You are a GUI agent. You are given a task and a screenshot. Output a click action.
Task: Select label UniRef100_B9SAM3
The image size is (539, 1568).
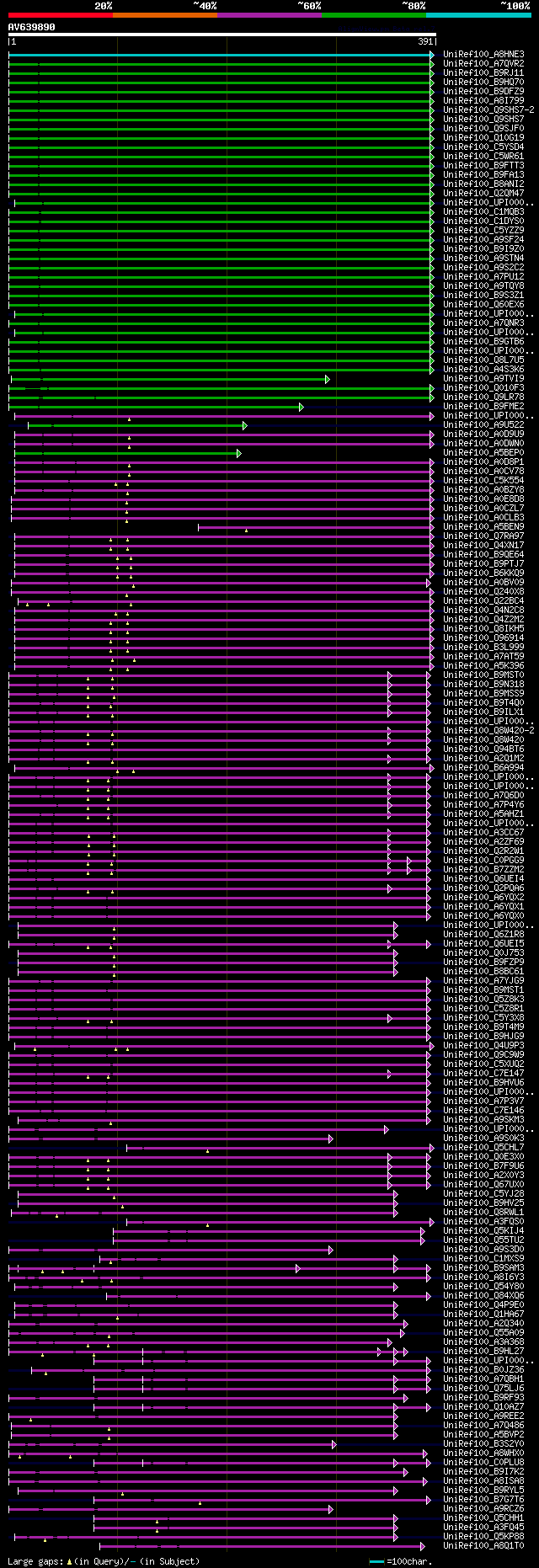483,1268
